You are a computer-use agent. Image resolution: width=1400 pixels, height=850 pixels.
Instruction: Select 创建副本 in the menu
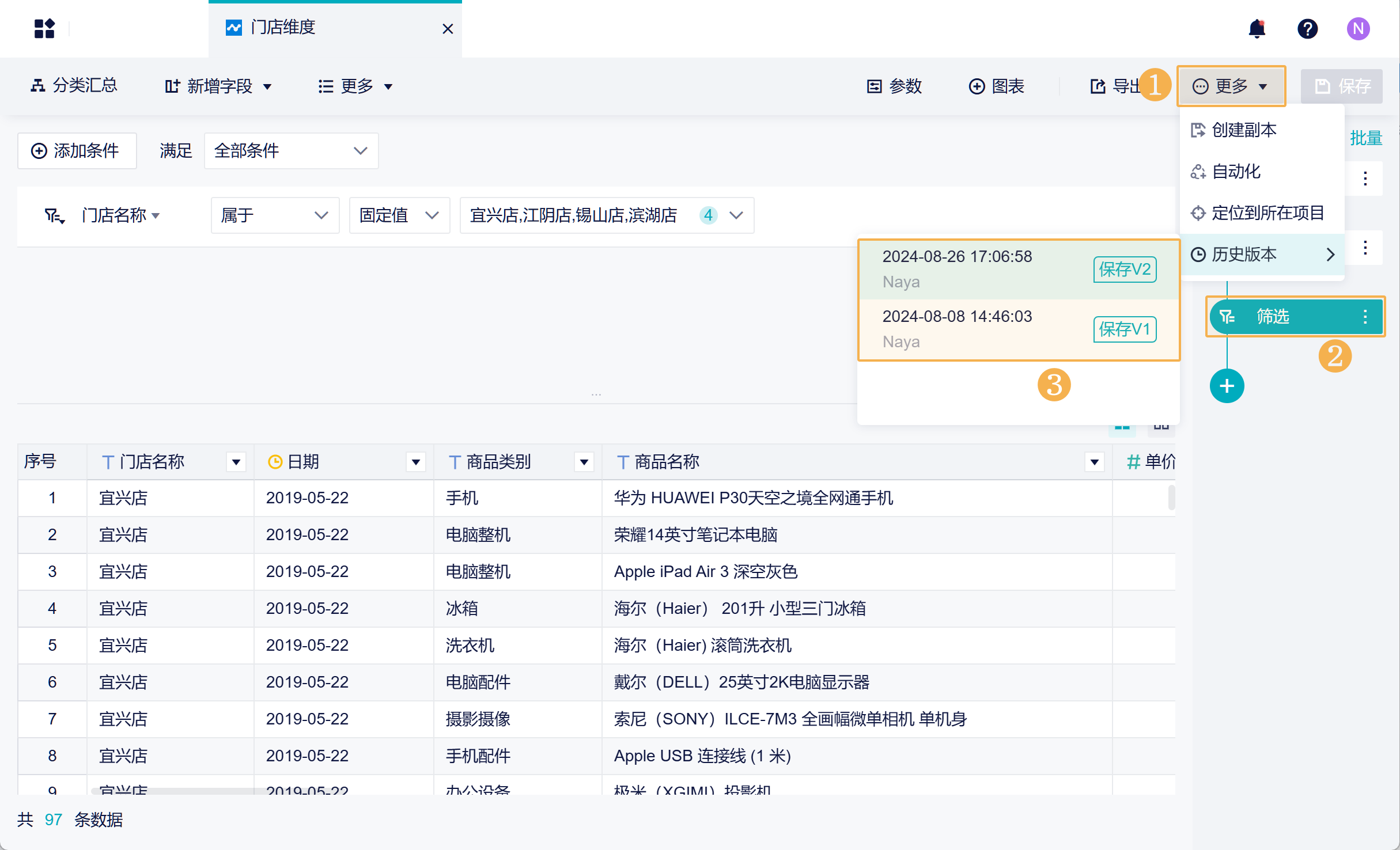pyautogui.click(x=1262, y=130)
